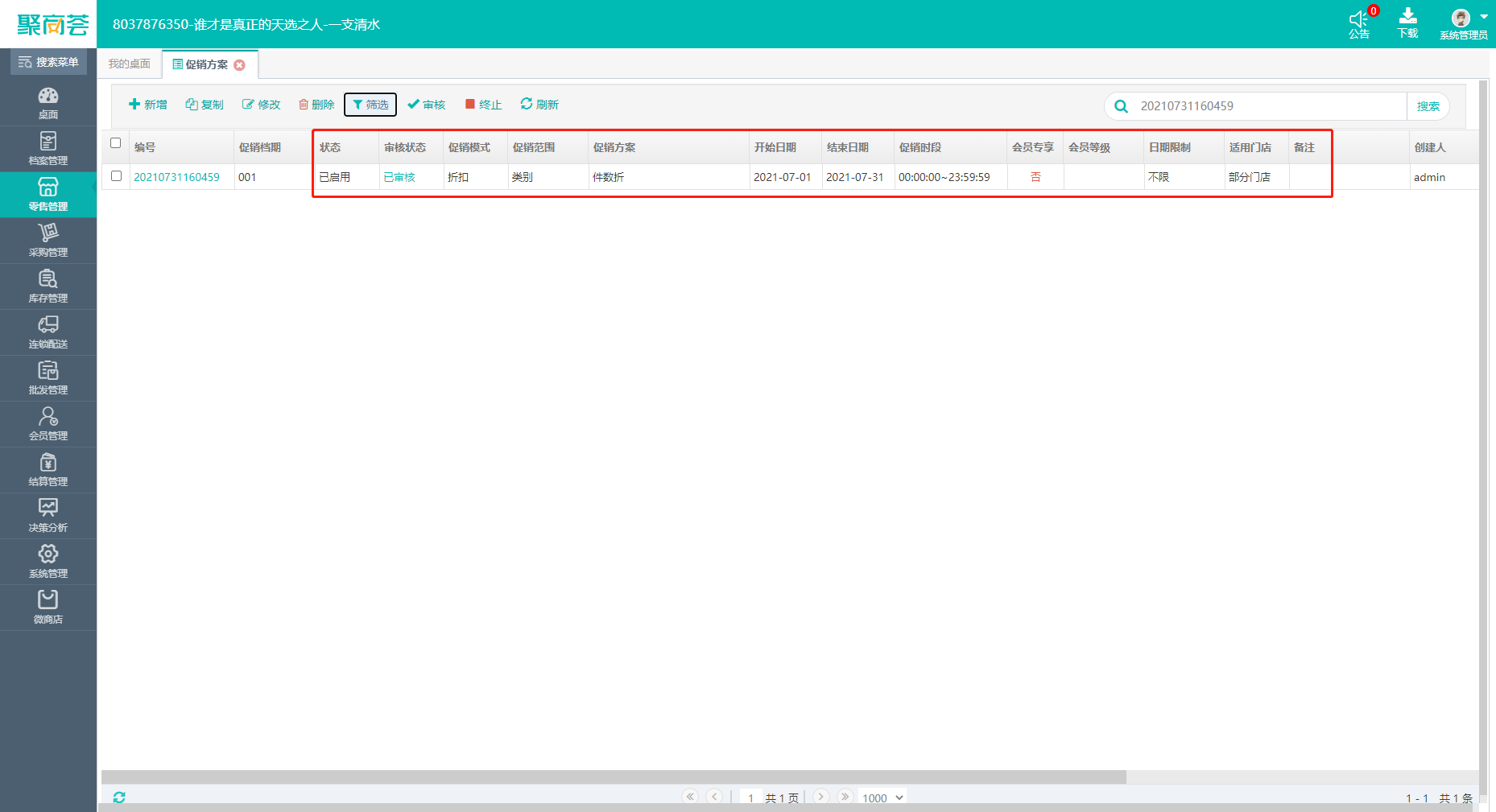Screen dimensions: 1496x812
Task: Close the 促销方案 tab
Action: point(240,65)
